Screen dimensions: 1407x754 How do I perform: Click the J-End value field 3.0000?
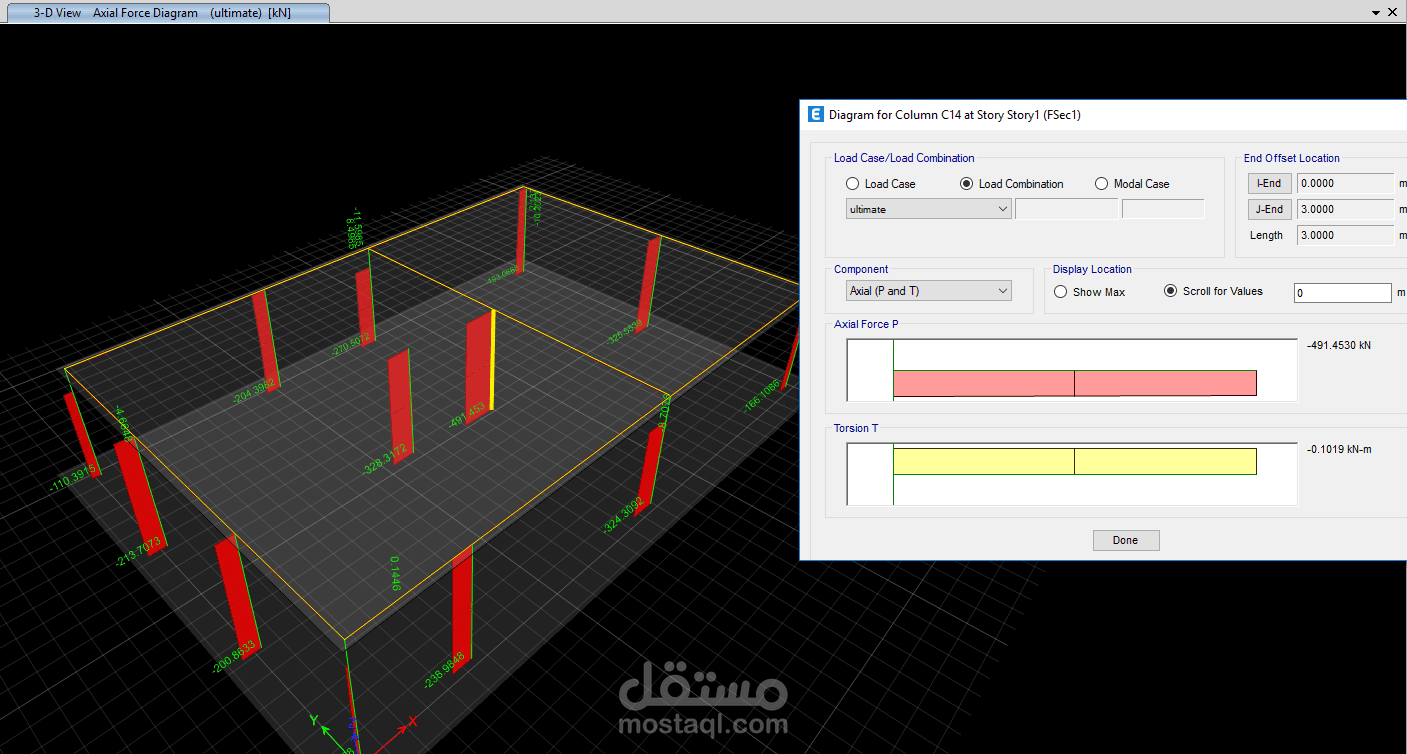click(x=1345, y=209)
